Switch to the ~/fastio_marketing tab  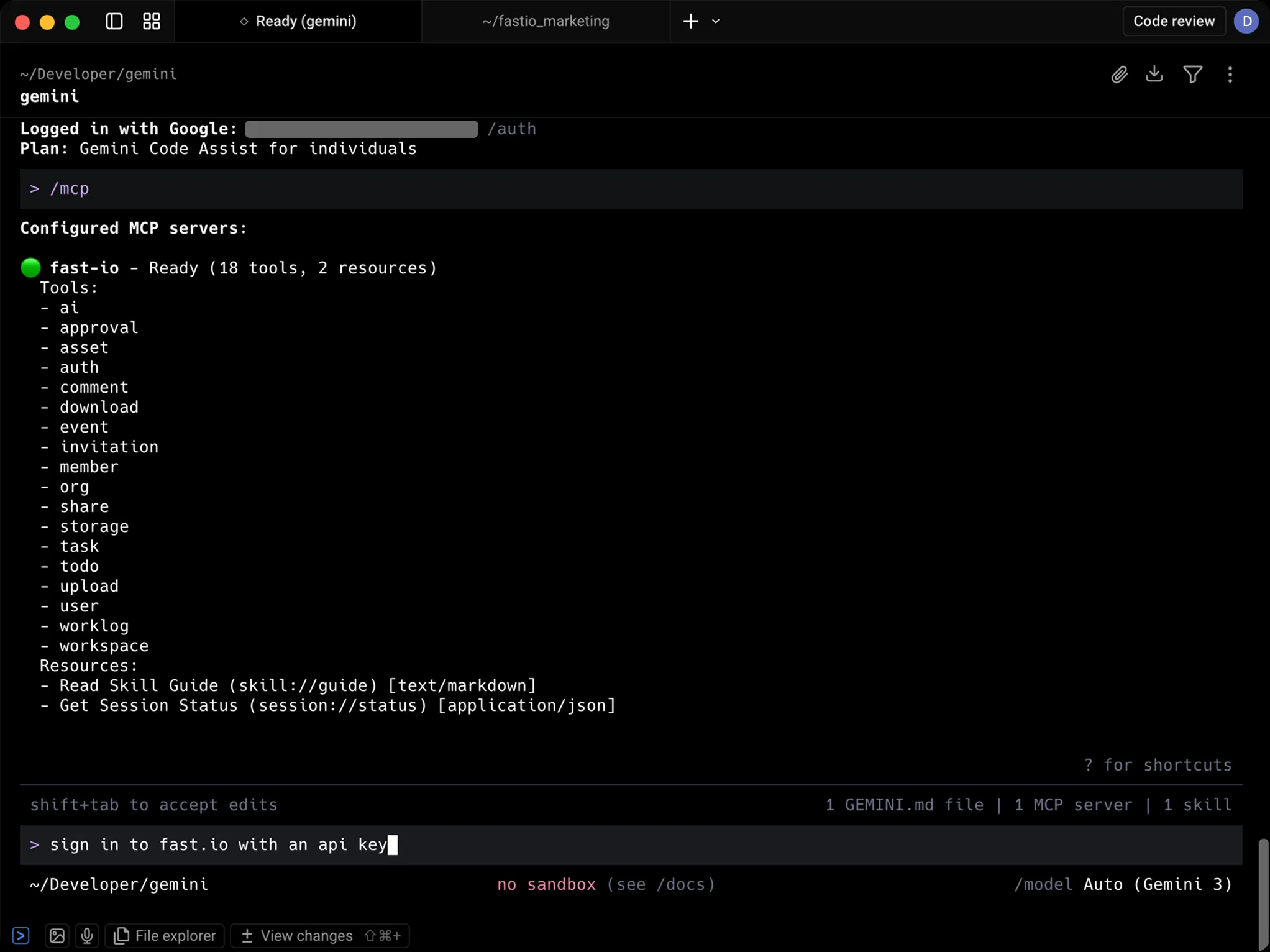point(546,21)
